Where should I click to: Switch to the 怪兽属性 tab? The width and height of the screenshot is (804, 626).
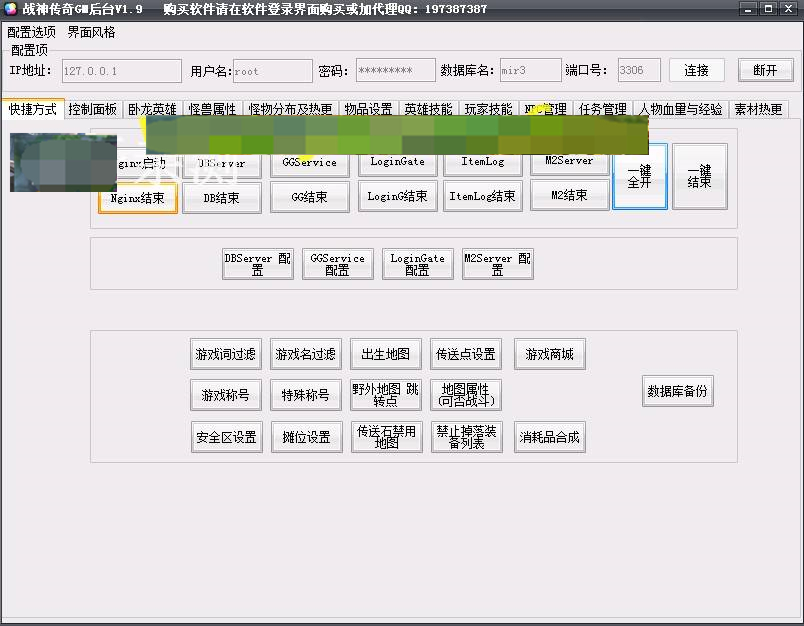coord(212,110)
